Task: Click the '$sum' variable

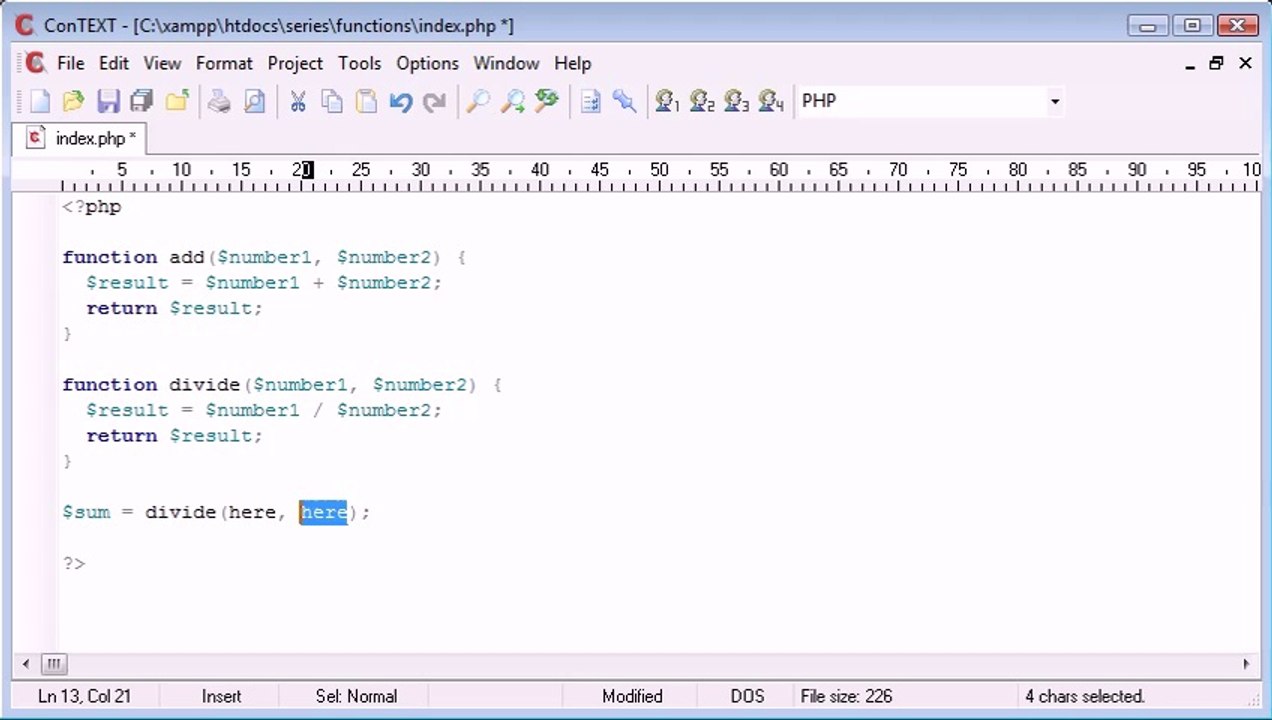Action: (x=86, y=512)
